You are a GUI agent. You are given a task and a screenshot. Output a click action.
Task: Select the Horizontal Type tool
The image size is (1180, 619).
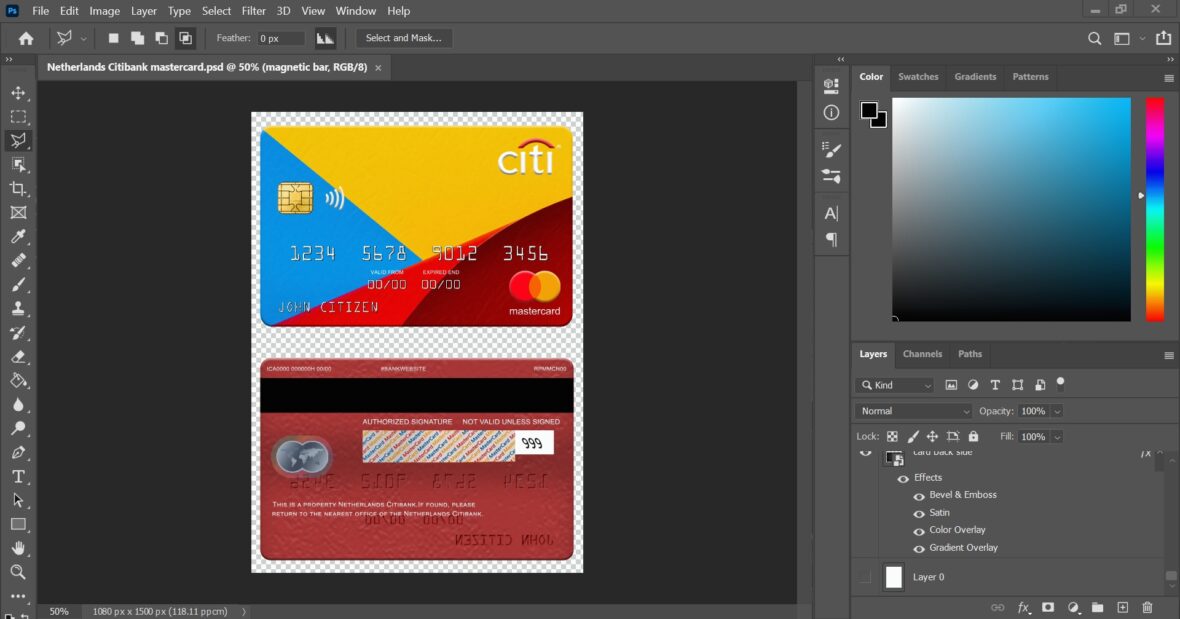[18, 476]
